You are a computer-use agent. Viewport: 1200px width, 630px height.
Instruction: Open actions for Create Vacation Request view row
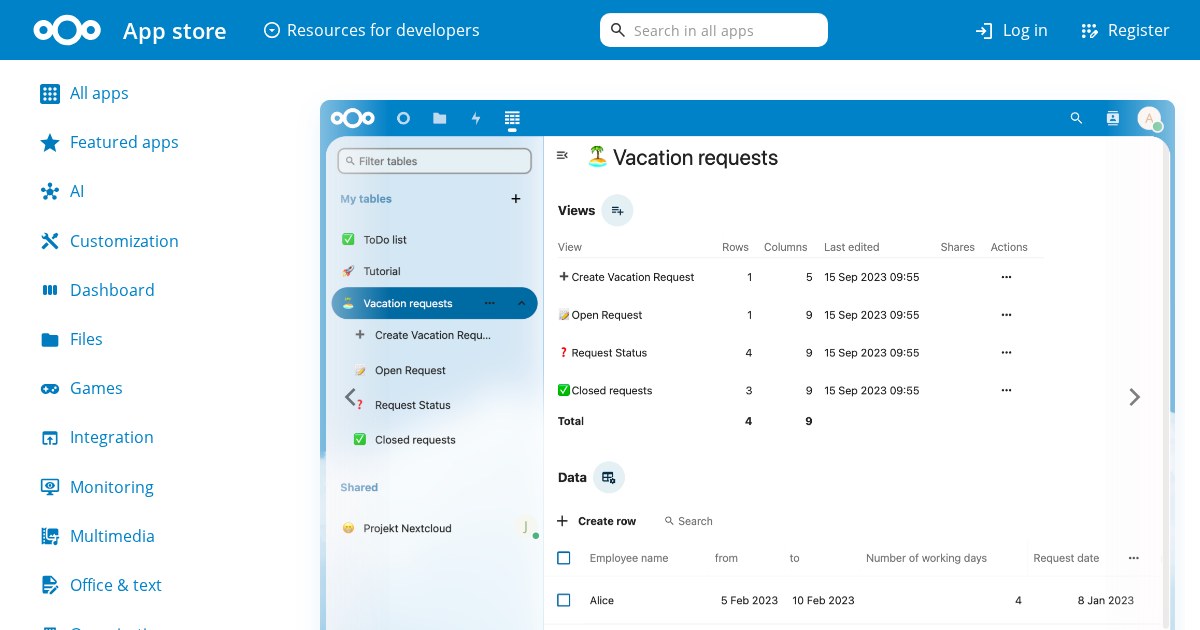click(1006, 277)
